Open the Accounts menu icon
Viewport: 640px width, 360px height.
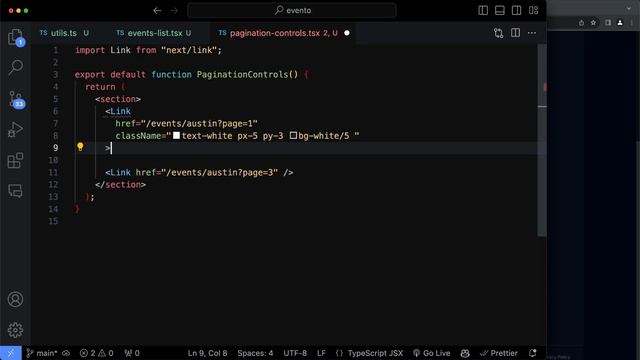point(16,299)
